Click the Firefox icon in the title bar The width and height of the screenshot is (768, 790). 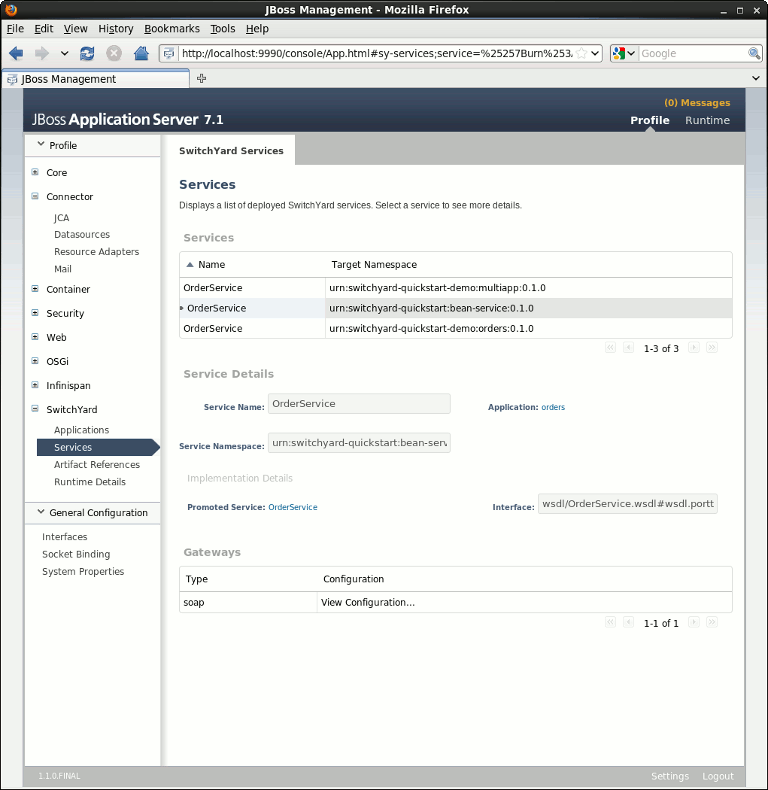point(11,10)
